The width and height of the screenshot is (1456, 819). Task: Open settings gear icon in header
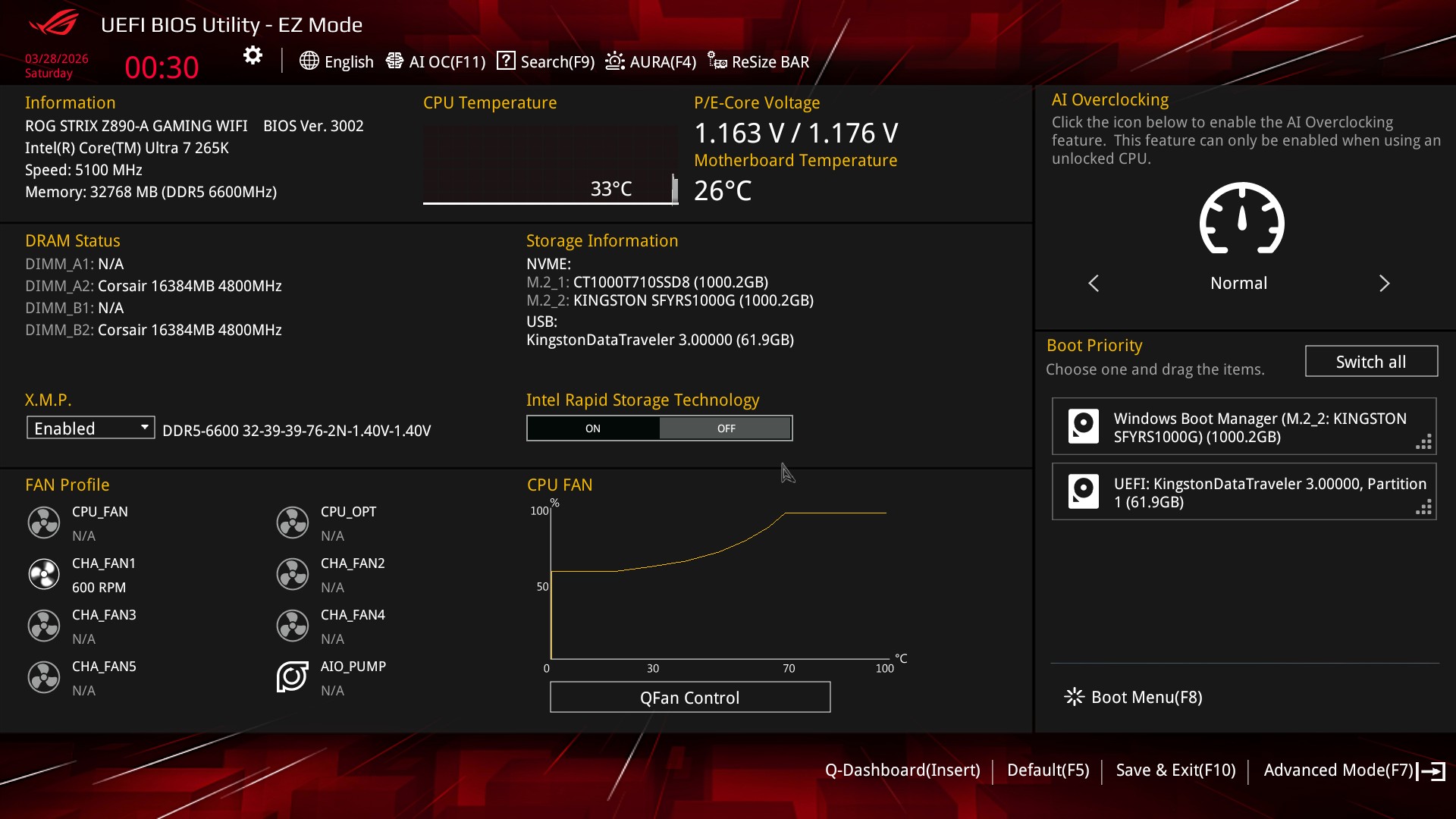click(253, 55)
